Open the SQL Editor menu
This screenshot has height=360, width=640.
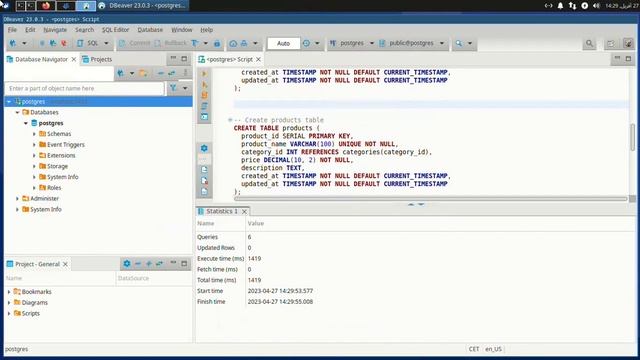click(115, 30)
